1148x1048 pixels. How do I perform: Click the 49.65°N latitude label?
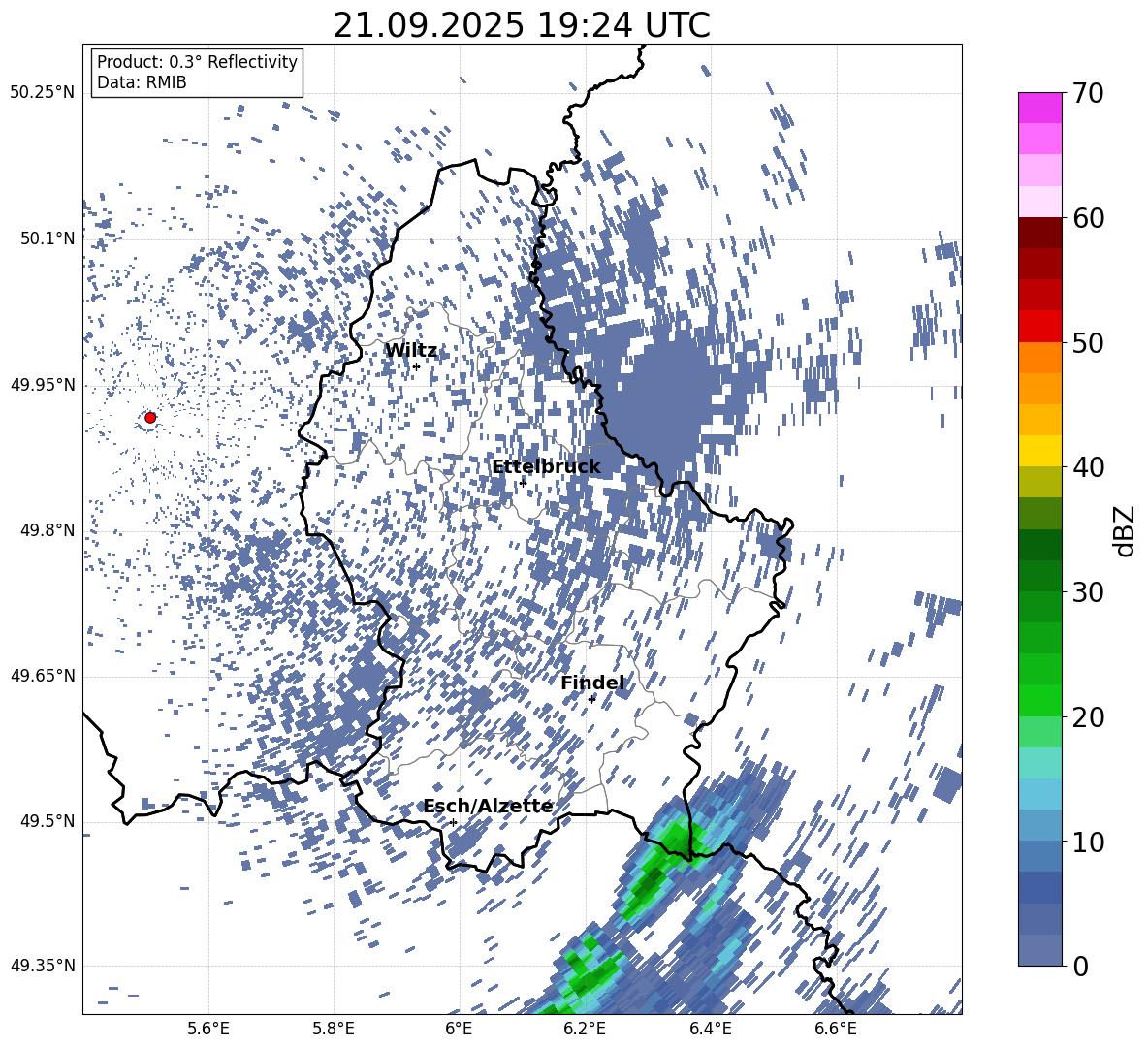43,676
